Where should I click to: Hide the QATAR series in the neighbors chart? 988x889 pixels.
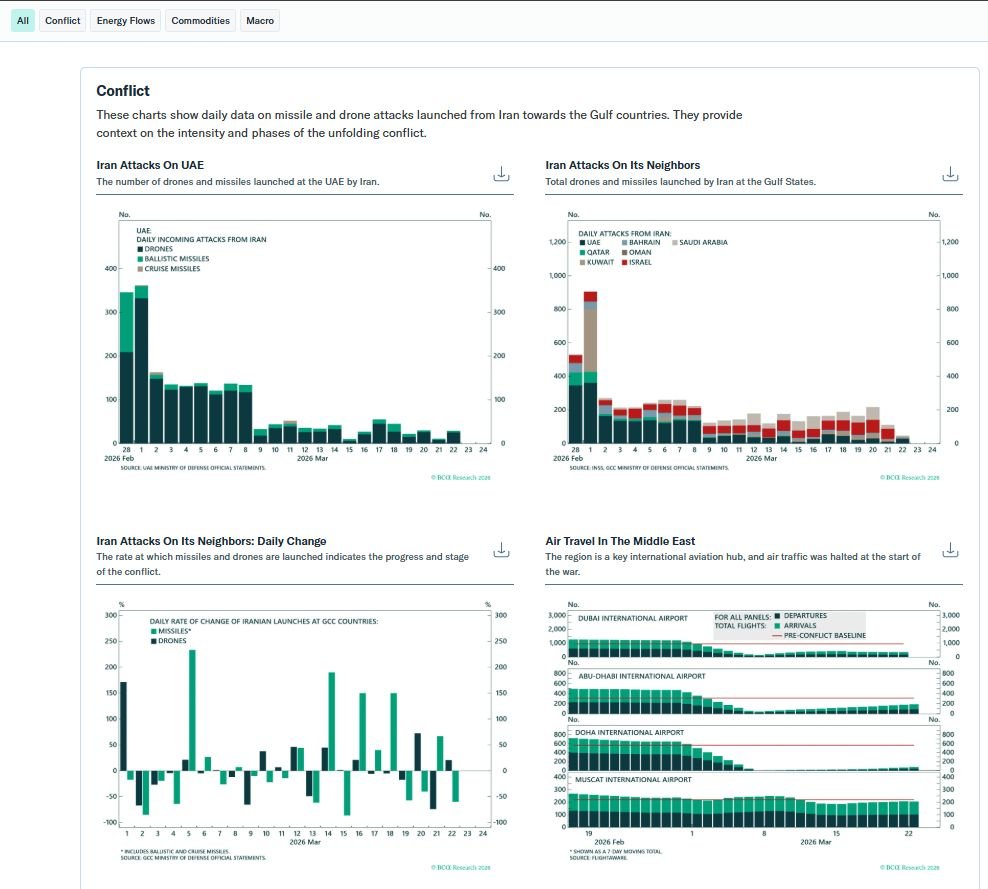point(597,252)
